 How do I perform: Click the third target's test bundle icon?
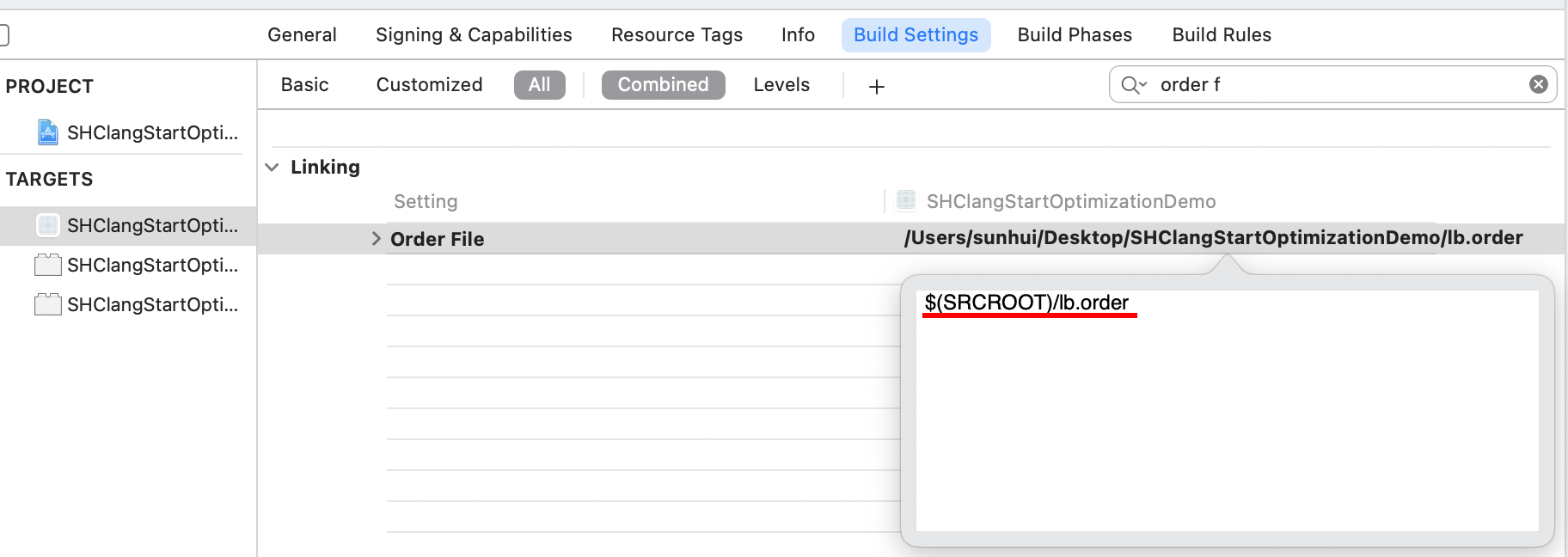point(48,304)
